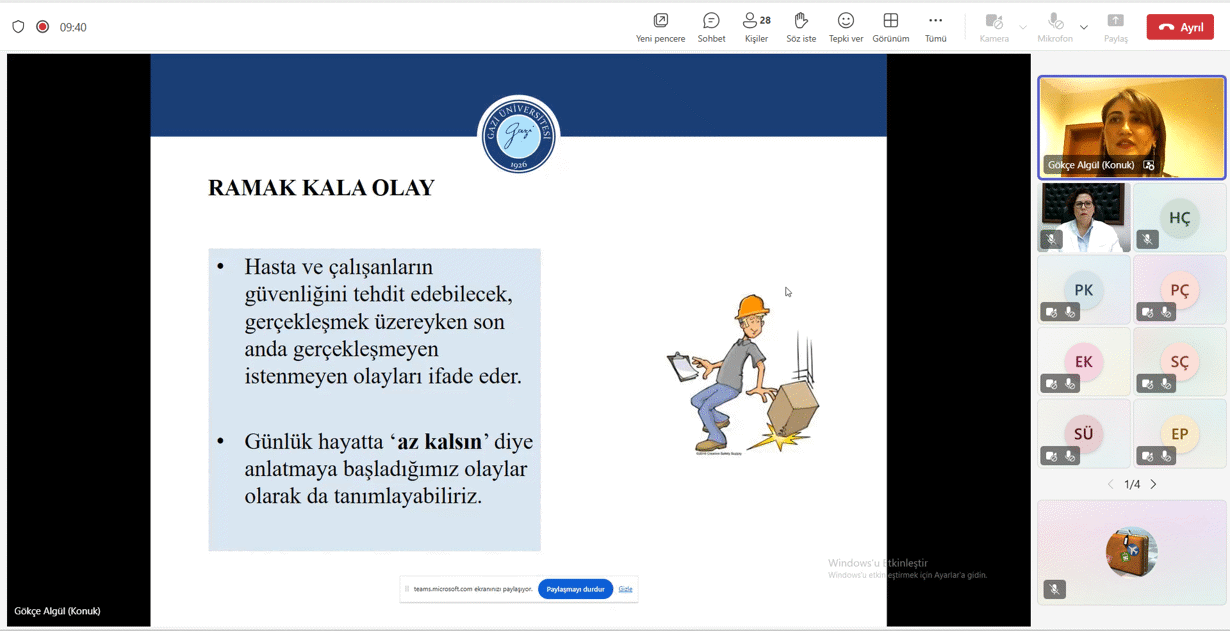Screen dimensions: 1230x631
Task: Click camera-off icon on EK tile
Action: point(1051,384)
